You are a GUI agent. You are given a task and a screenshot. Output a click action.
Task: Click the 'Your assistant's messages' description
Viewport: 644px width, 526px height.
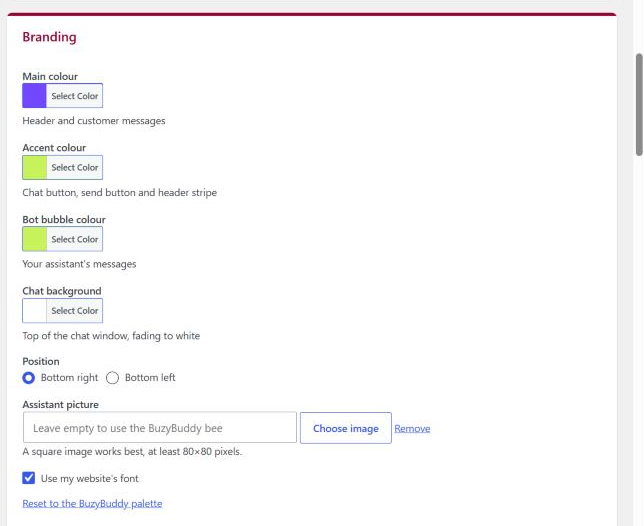[79, 264]
